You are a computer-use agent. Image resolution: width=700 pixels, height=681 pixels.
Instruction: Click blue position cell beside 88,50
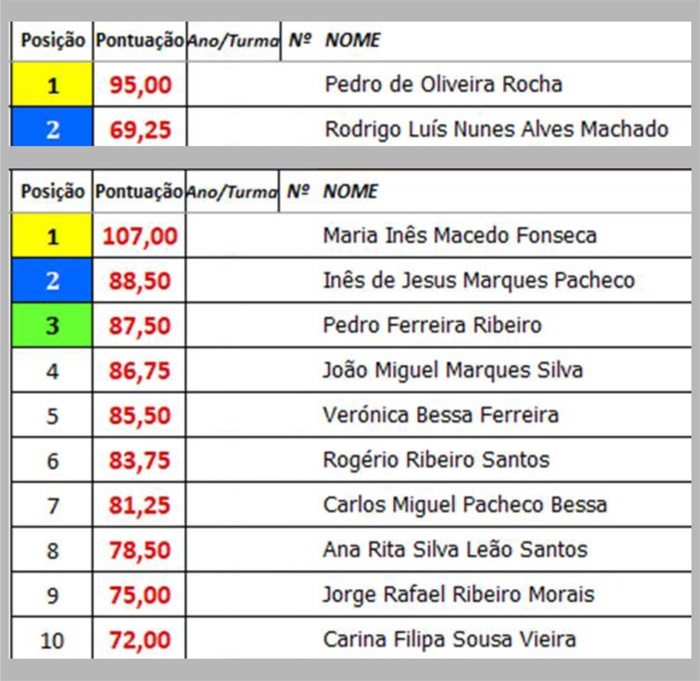coord(52,282)
